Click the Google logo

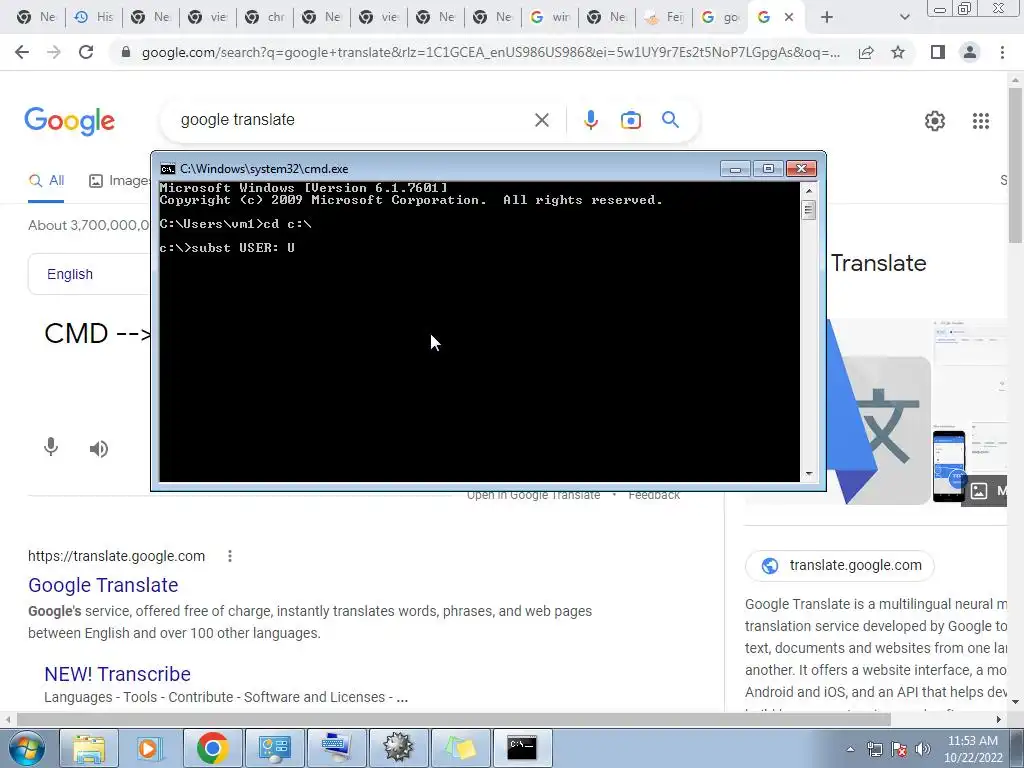coord(70,121)
